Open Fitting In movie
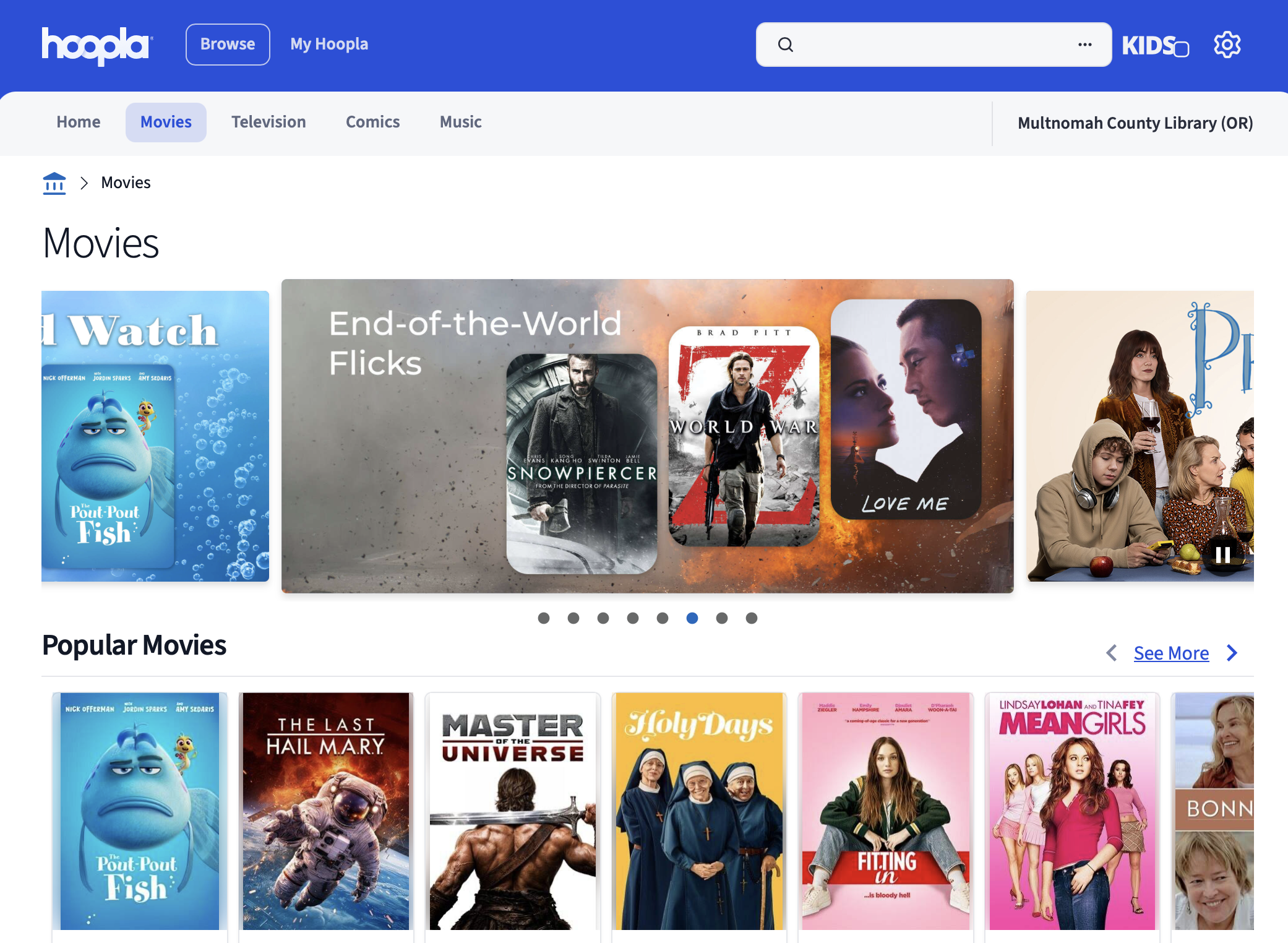This screenshot has height=943, width=1288. [x=886, y=811]
